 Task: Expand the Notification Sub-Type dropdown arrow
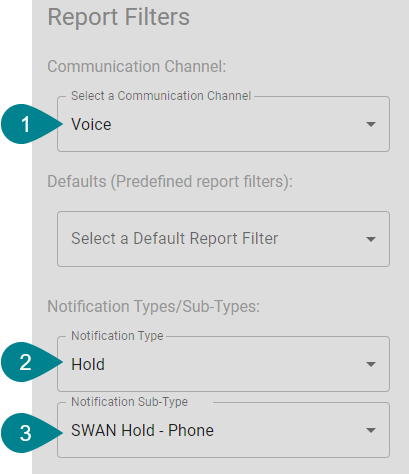point(371,430)
